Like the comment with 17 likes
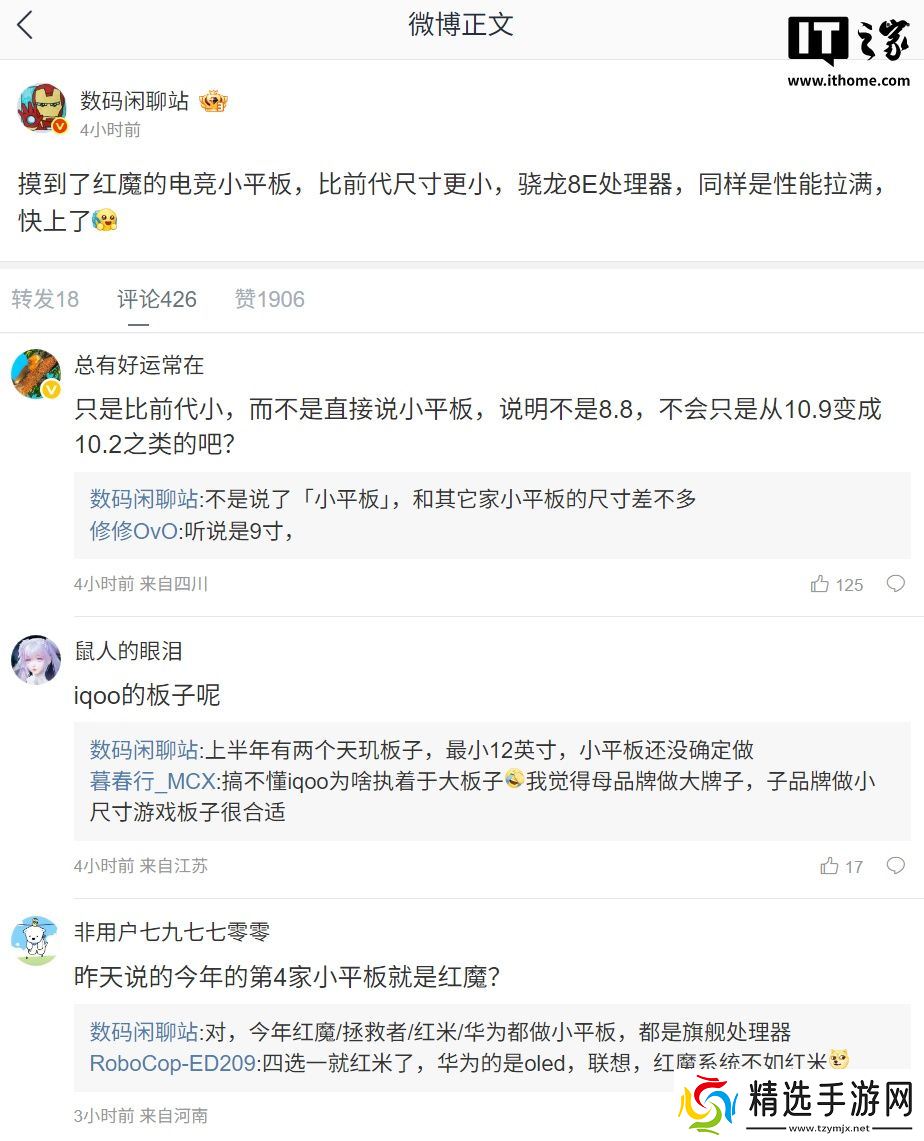Viewport: 924px width, 1141px height. [x=829, y=866]
